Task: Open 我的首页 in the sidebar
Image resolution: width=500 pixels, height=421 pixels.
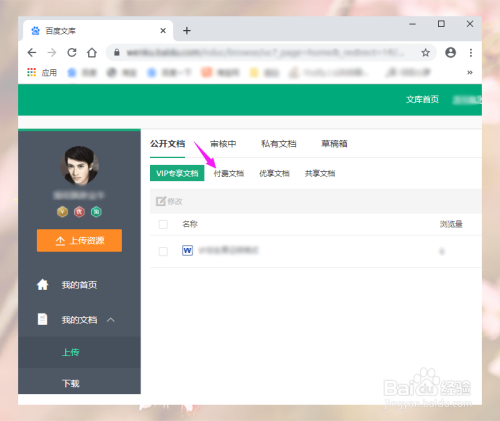Action: tap(79, 285)
